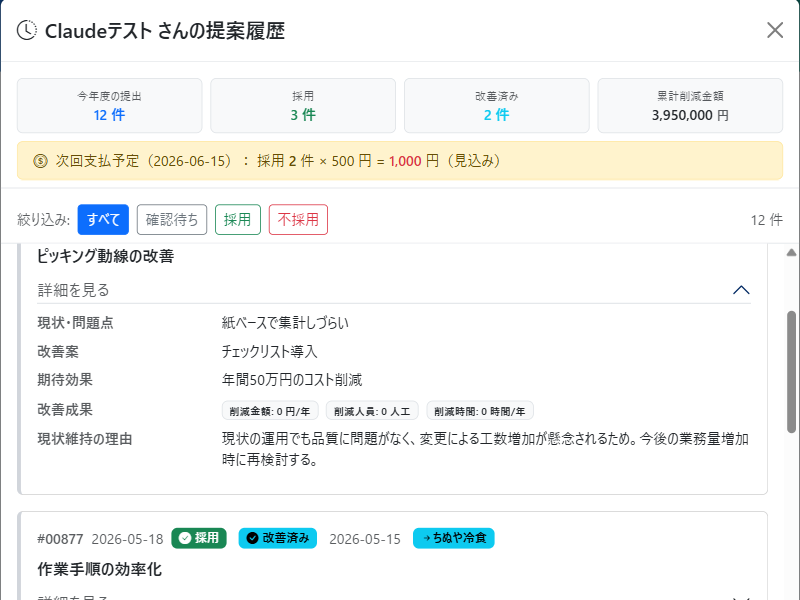
Task: Click the text 年間50万円のコスト削減
Action: click(x=292, y=380)
